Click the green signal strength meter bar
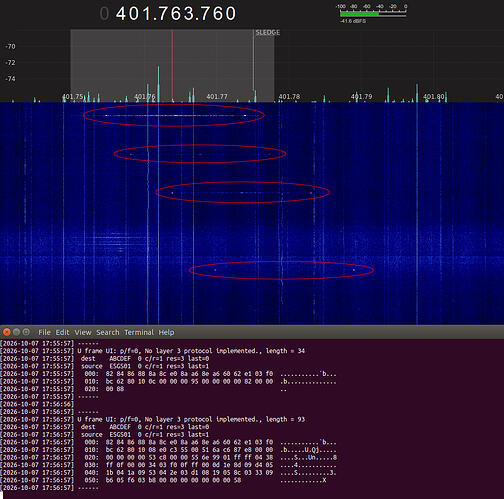 pyautogui.click(x=359, y=14)
